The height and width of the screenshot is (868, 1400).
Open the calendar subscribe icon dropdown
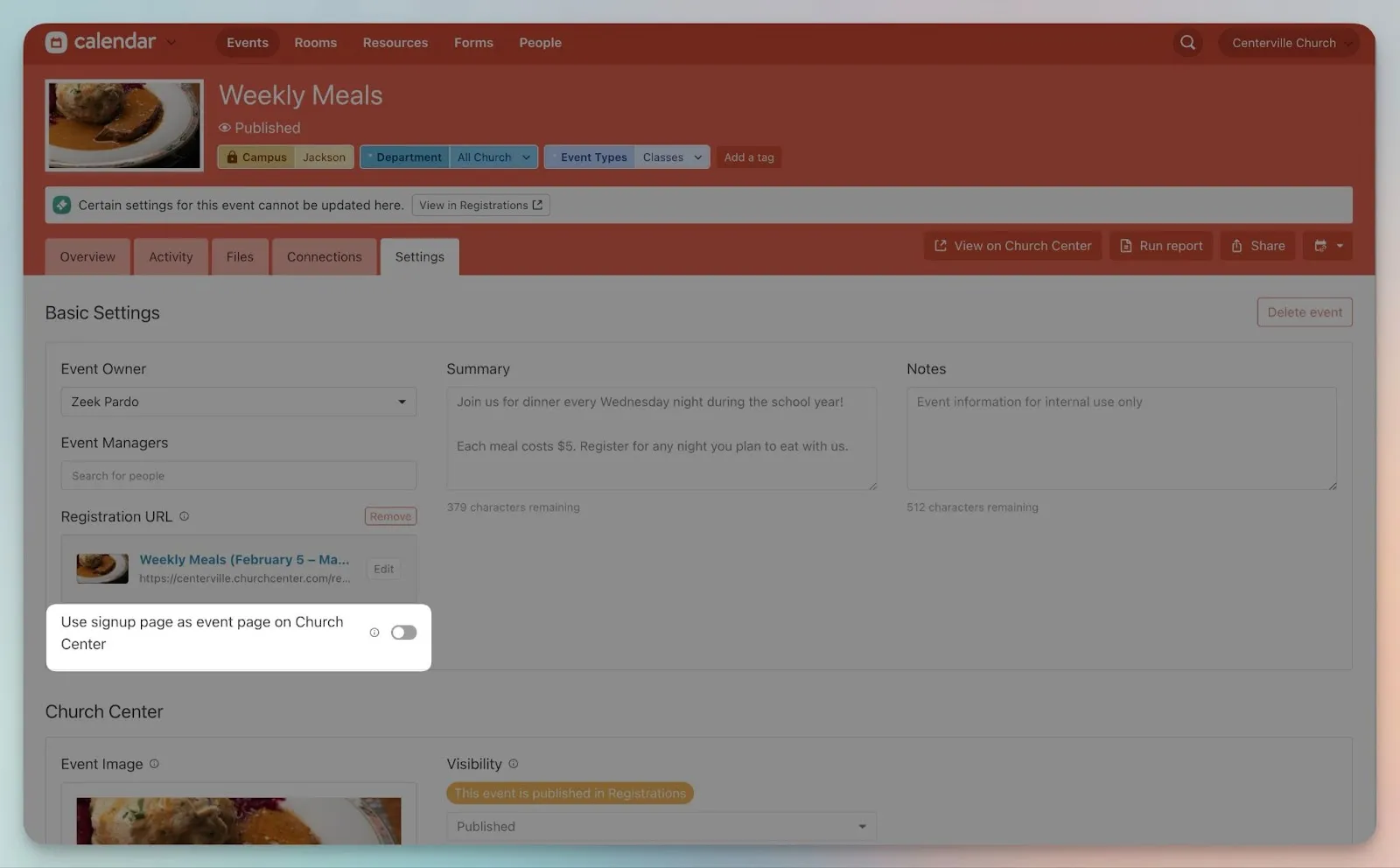click(1327, 246)
